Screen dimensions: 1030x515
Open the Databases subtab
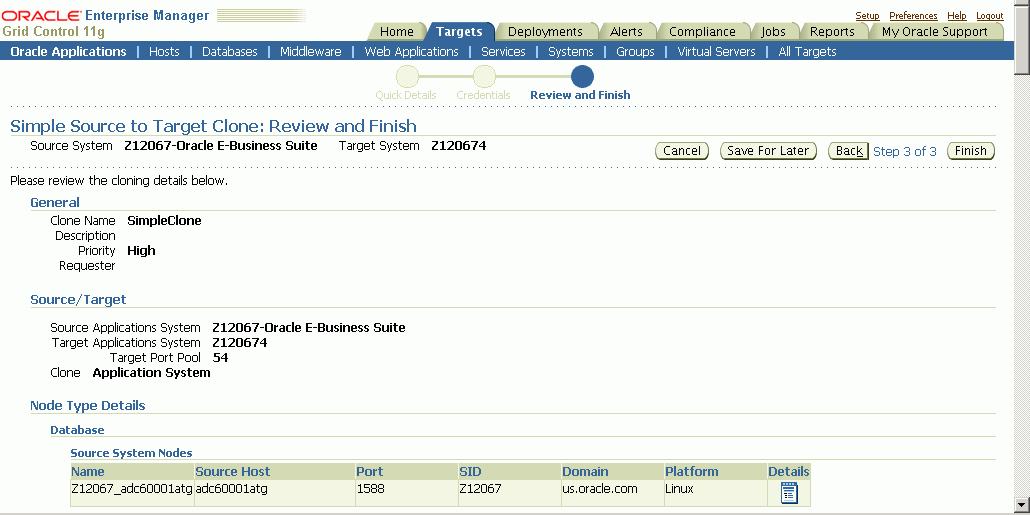(230, 51)
